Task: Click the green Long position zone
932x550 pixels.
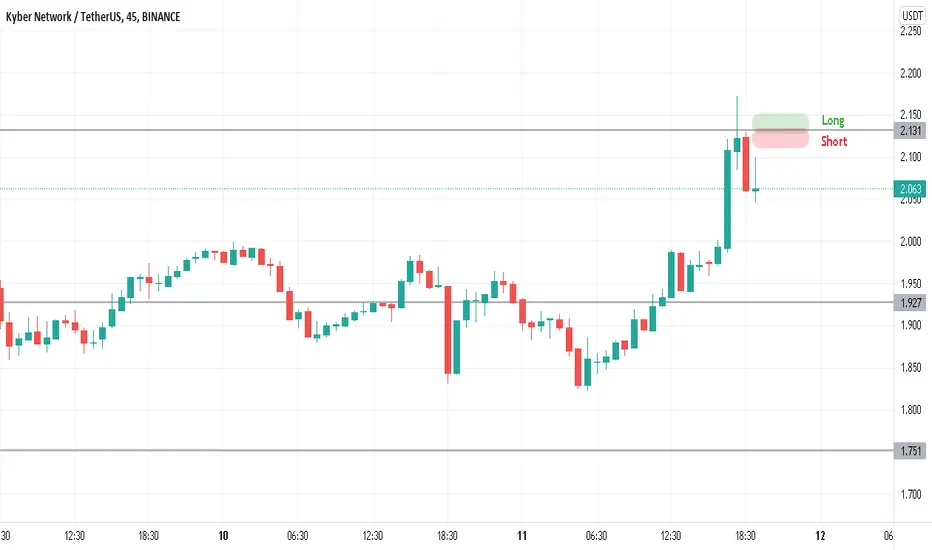Action: point(780,121)
